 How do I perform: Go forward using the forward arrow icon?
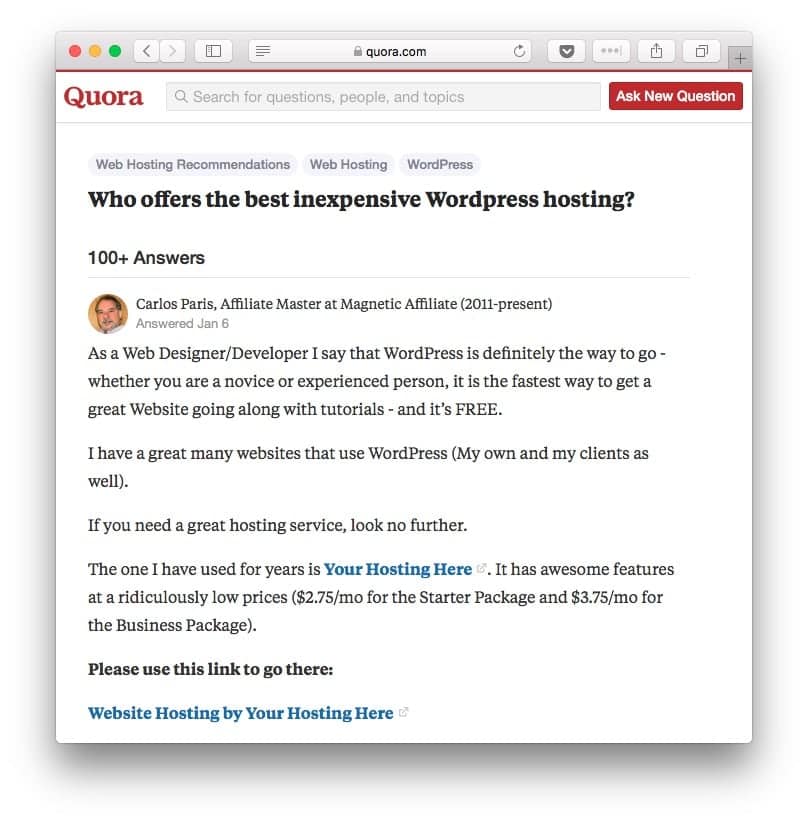[173, 51]
